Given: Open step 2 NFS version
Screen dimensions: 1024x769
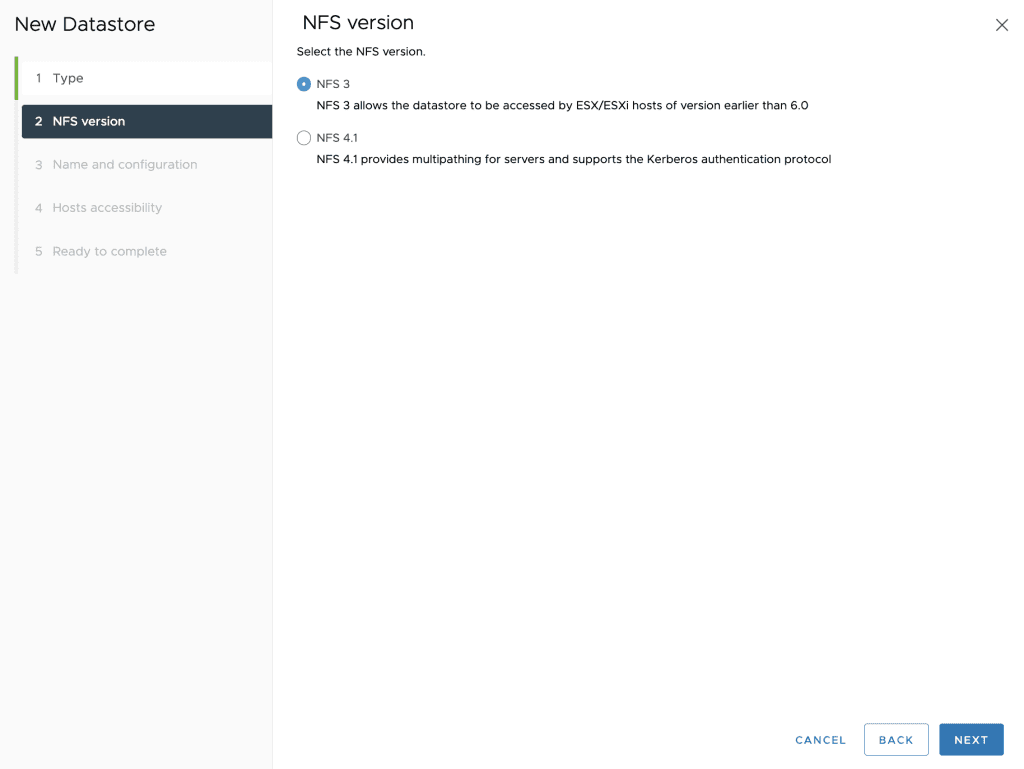Looking at the screenshot, I should coord(147,121).
